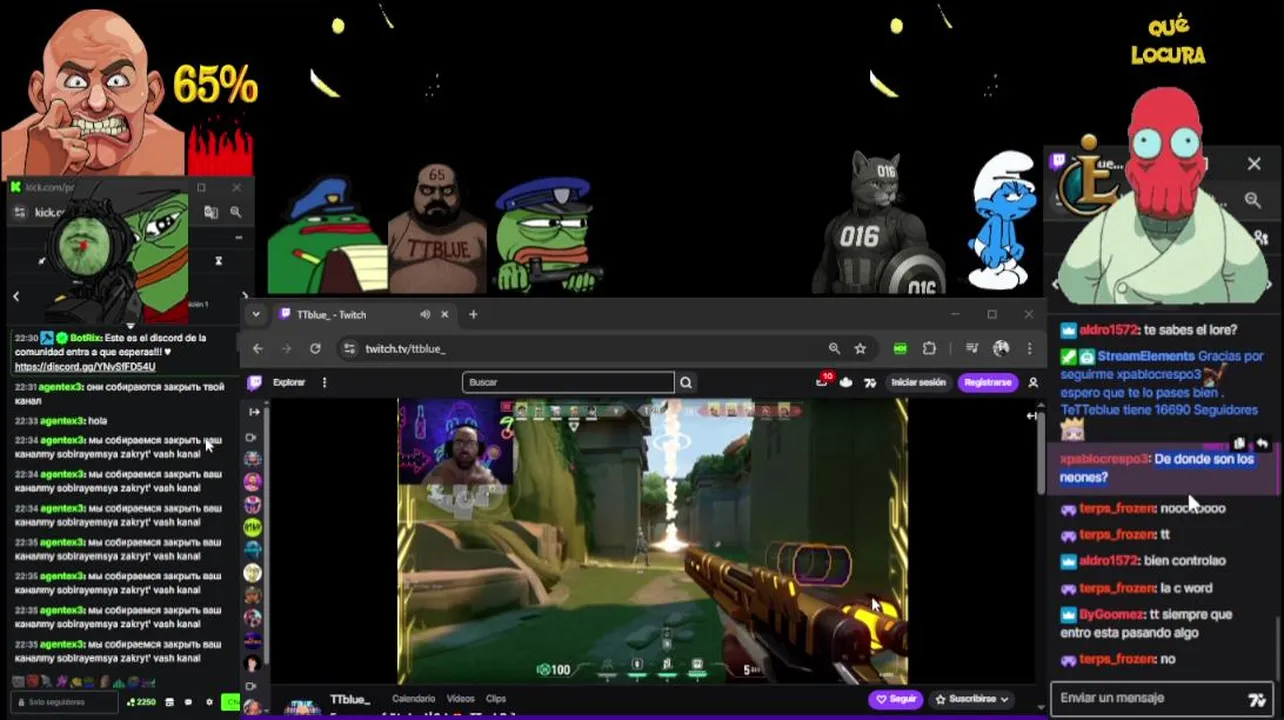Screen dimensions: 1284x720
Task: Collapse Twitch chat with the arrow by the stream
Action: [1033, 415]
